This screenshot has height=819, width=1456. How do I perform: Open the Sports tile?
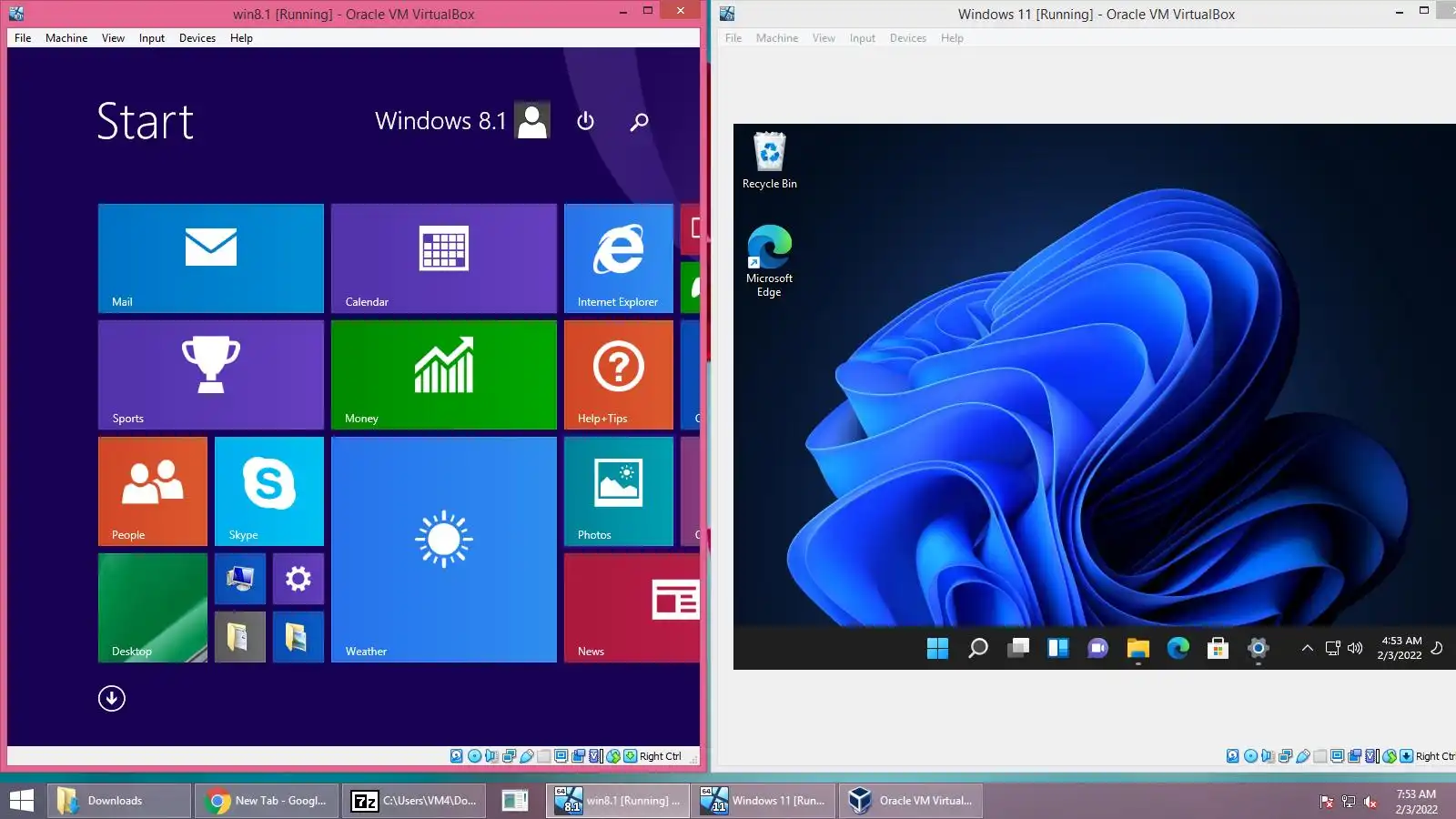(211, 375)
